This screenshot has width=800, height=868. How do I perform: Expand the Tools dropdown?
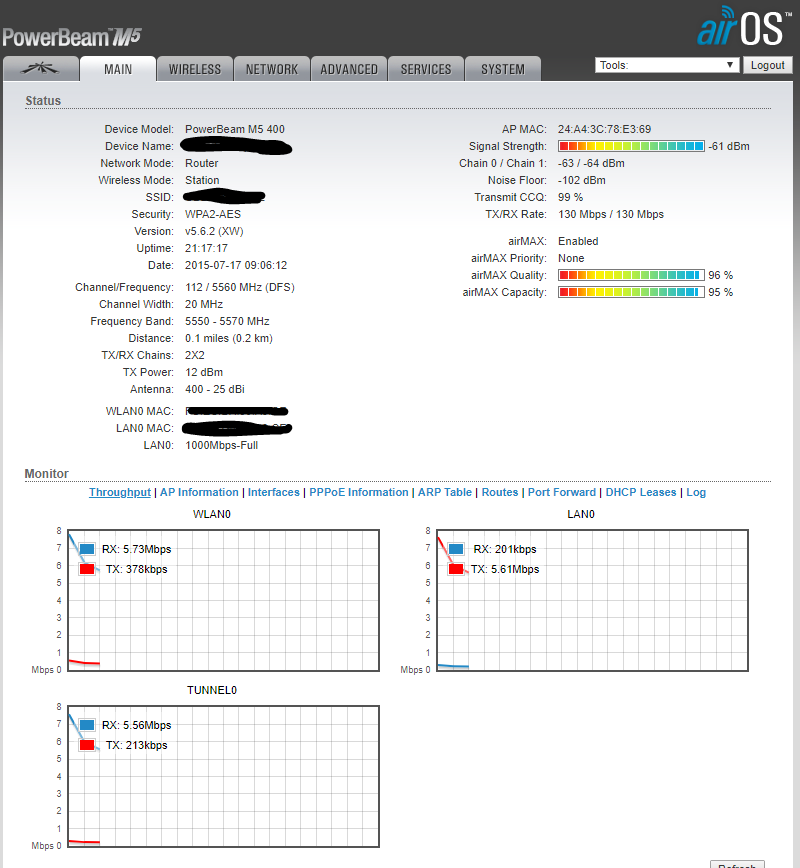click(666, 65)
